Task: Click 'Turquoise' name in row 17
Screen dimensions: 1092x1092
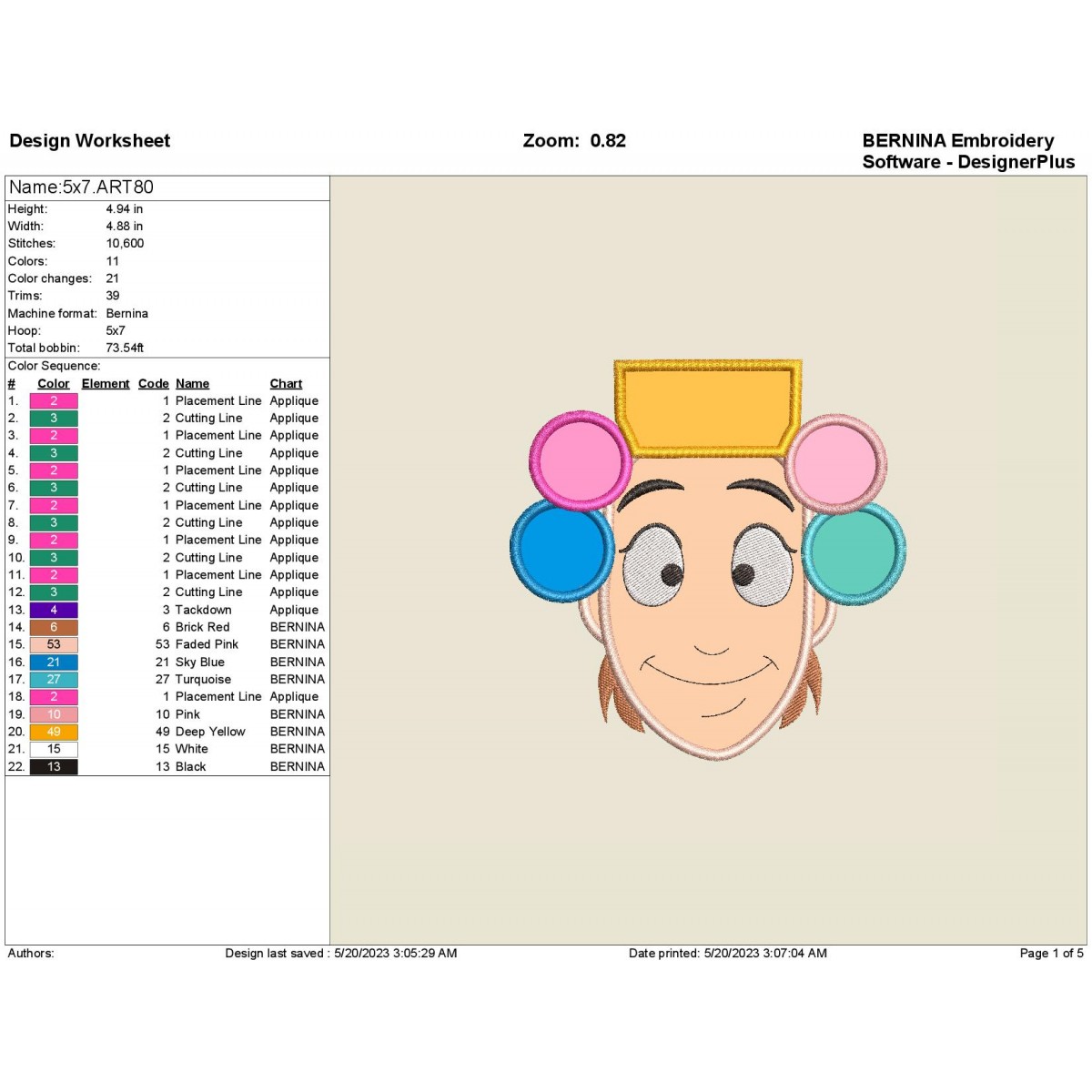Action: coord(203,680)
